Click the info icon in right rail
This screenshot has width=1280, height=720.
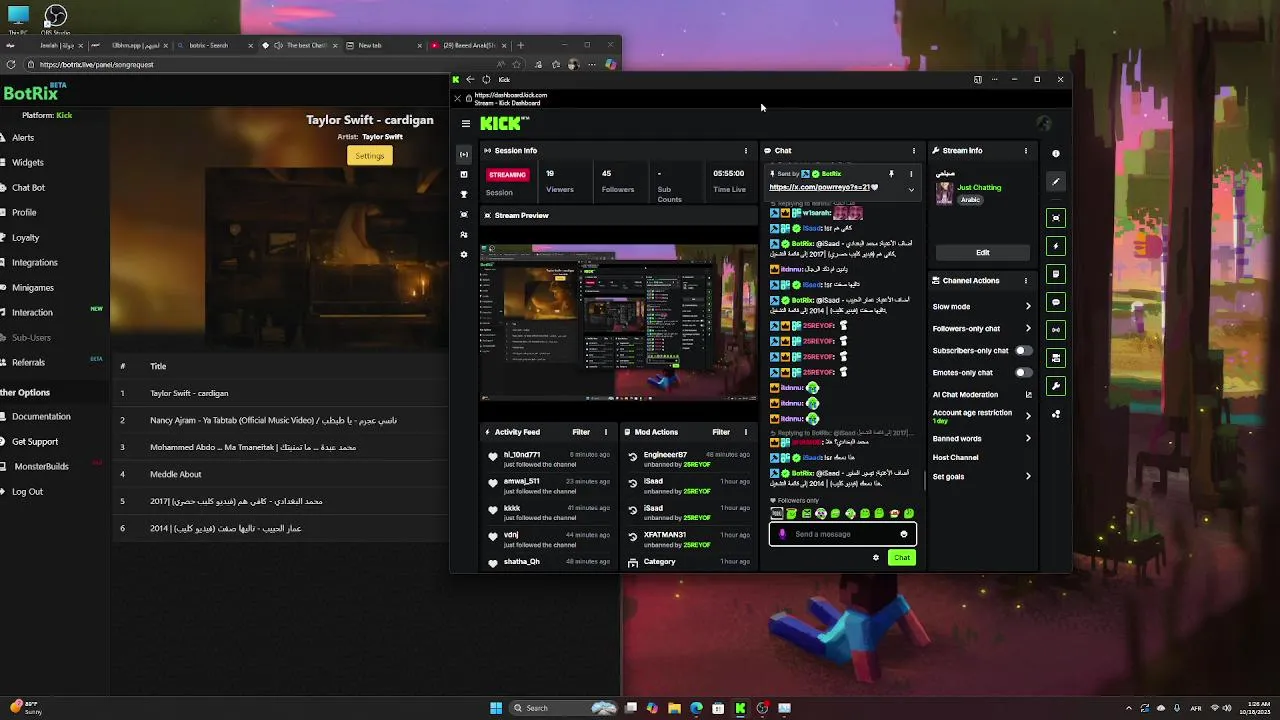click(1056, 154)
